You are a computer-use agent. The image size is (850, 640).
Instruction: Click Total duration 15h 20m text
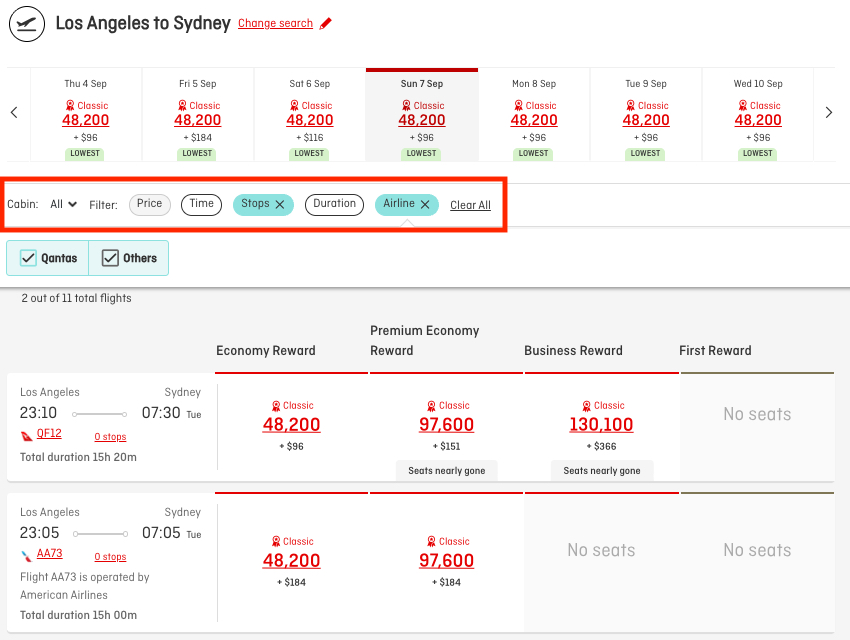pos(79,457)
